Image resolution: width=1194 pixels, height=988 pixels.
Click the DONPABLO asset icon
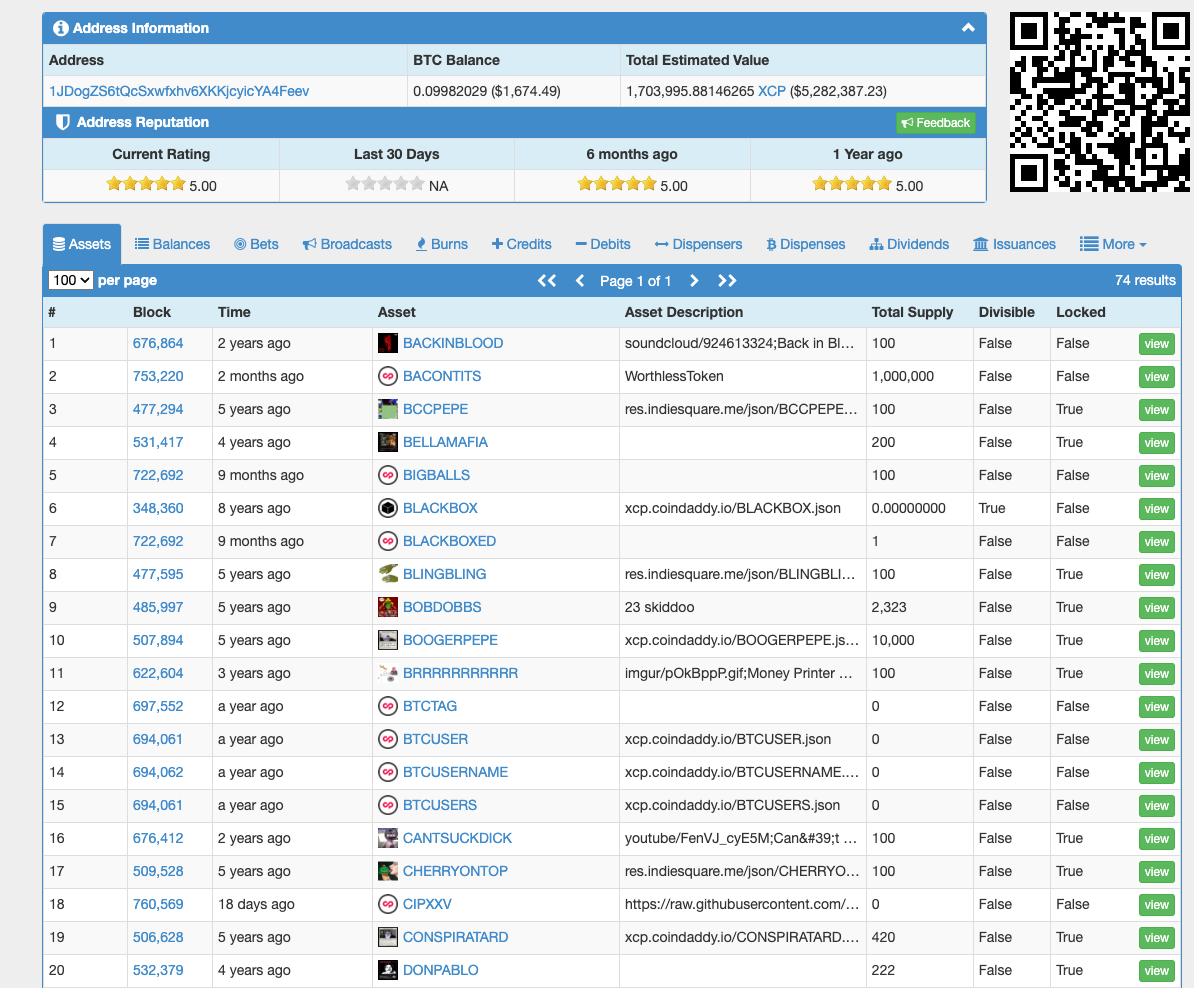[388, 970]
